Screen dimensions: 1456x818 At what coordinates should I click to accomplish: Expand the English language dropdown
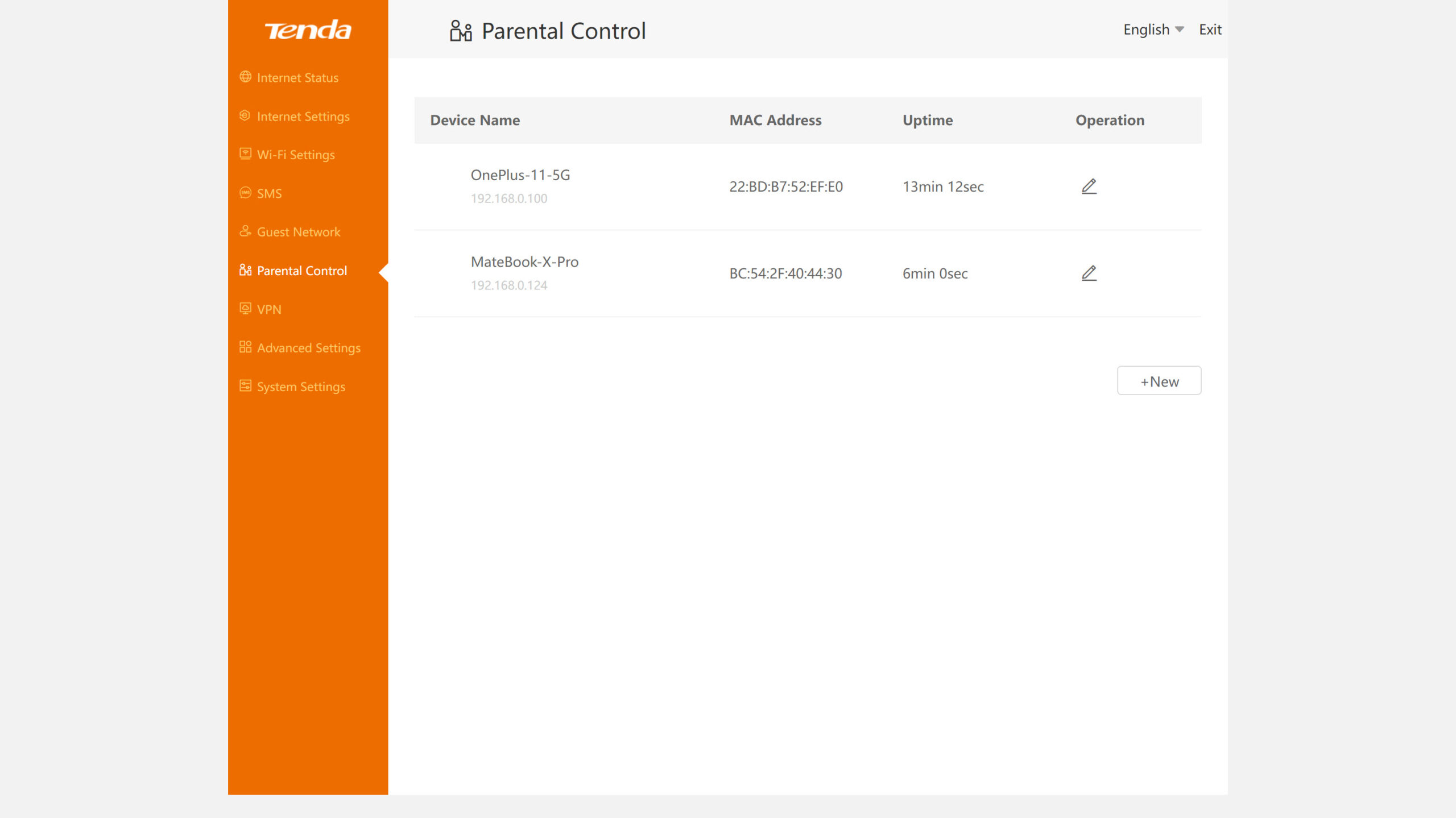[1153, 30]
